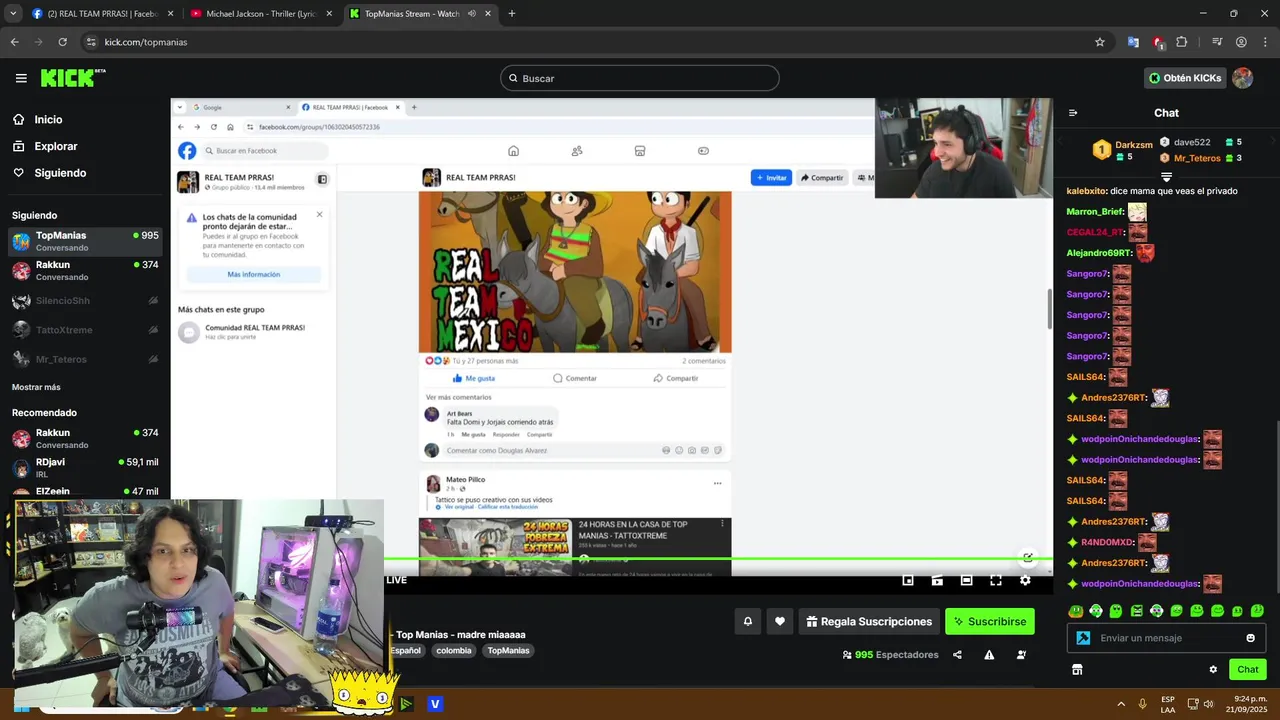Click the browser address bar URL

coord(146,42)
